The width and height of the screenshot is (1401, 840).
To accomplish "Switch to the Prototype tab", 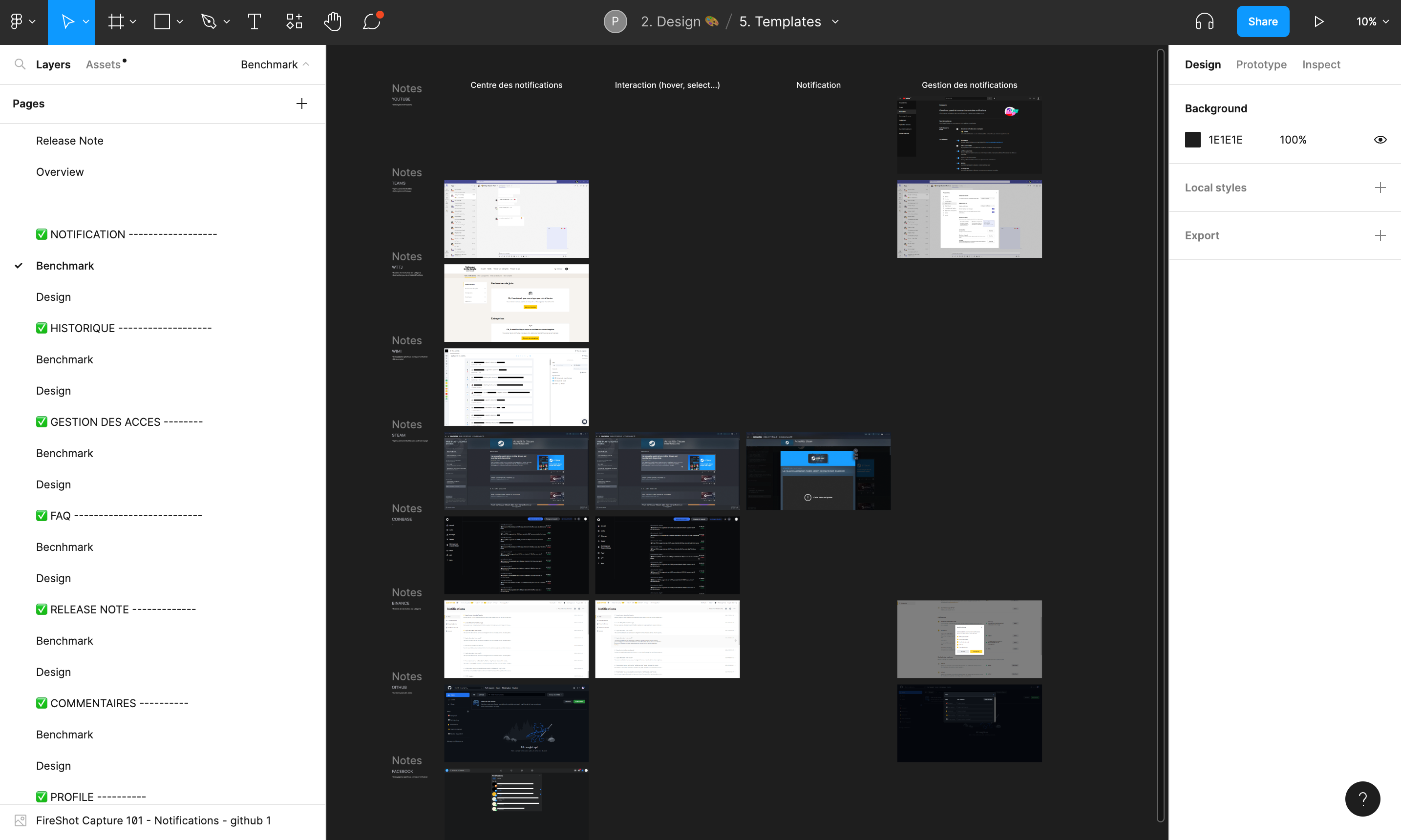I will coord(1261,64).
